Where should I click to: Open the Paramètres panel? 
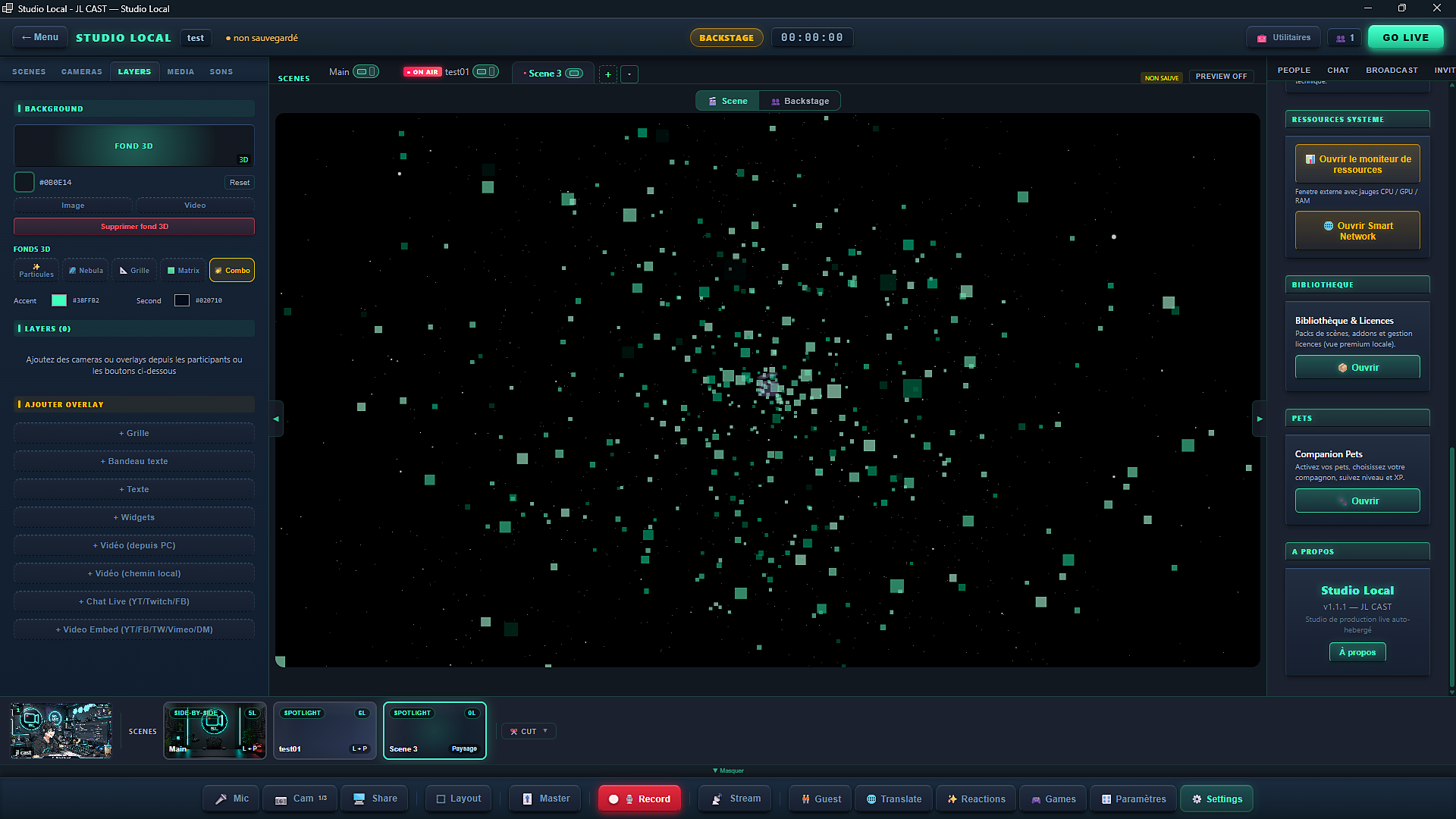1133,799
